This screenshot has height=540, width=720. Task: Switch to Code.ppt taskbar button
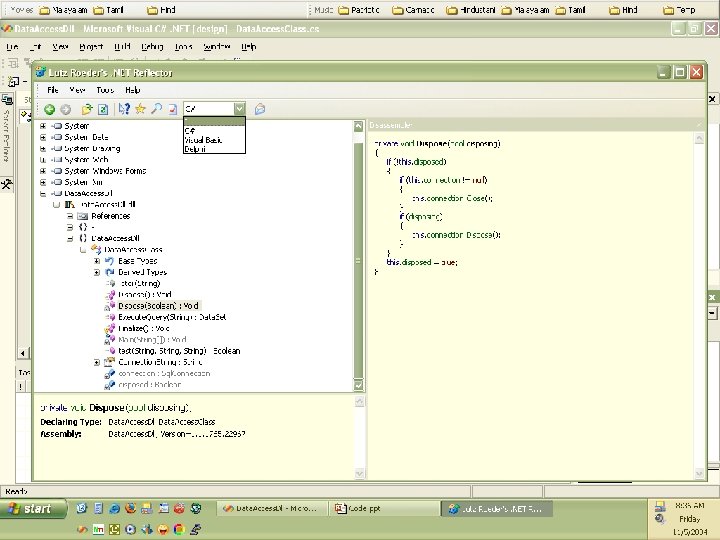coord(365,509)
